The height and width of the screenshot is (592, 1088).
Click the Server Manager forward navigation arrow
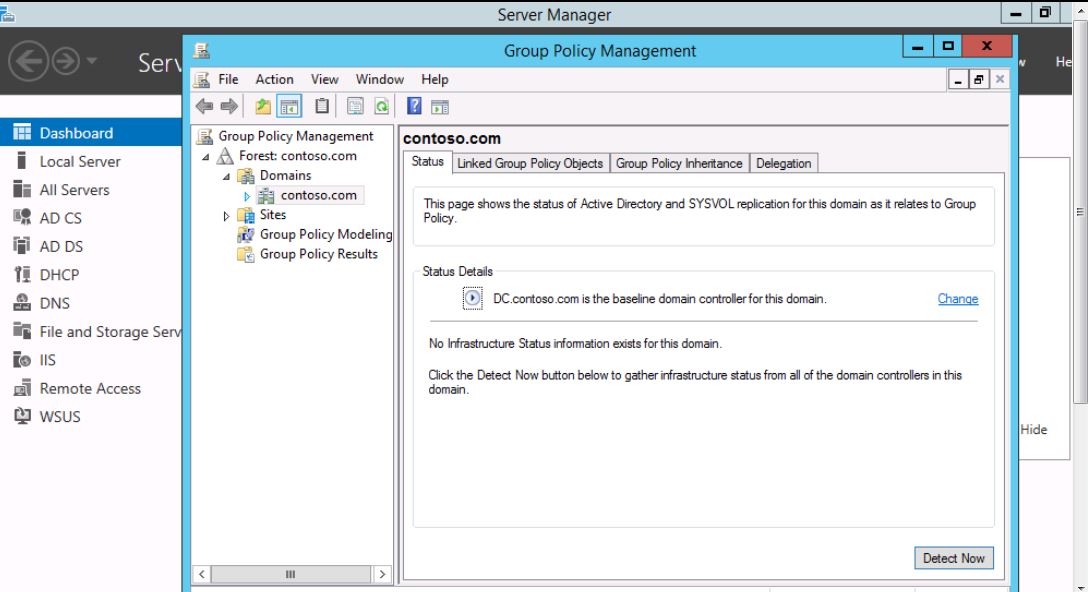point(65,62)
